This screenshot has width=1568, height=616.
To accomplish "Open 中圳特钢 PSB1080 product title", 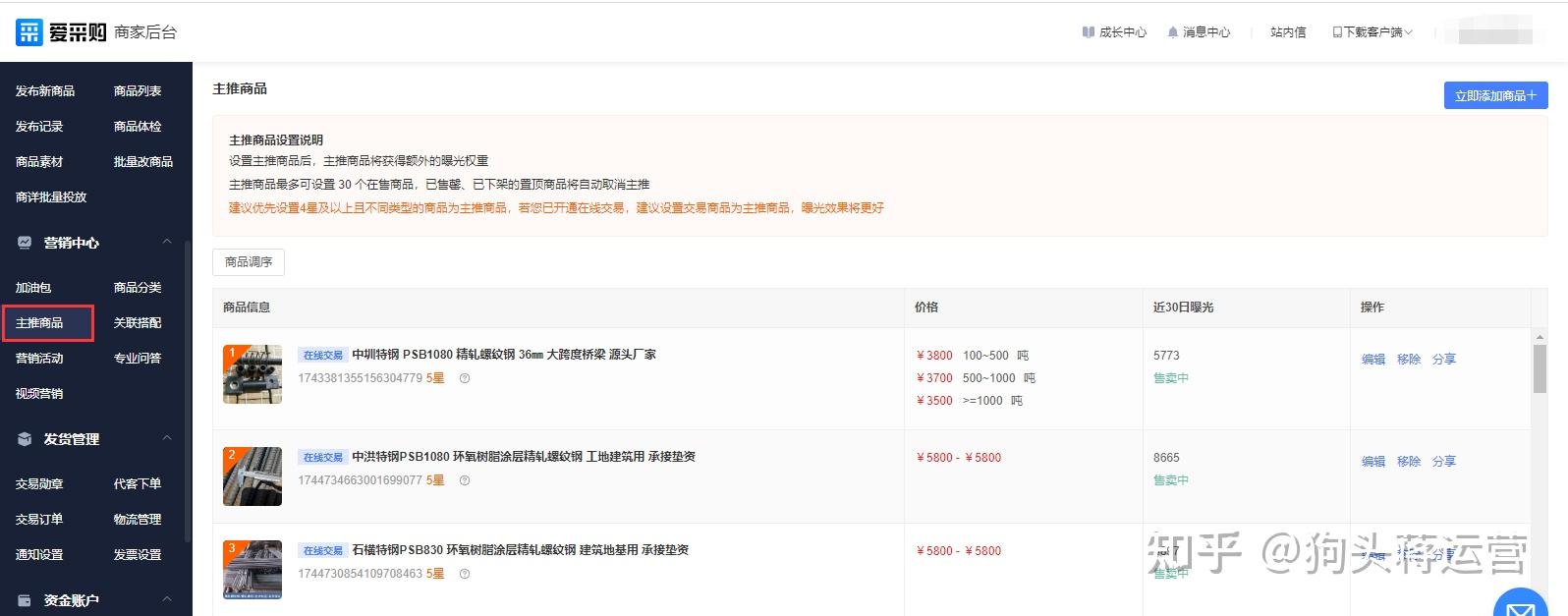I will (x=504, y=355).
